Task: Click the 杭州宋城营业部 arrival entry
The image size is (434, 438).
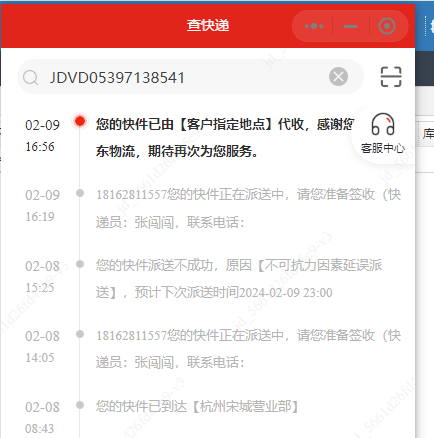Action: [x=197, y=406]
